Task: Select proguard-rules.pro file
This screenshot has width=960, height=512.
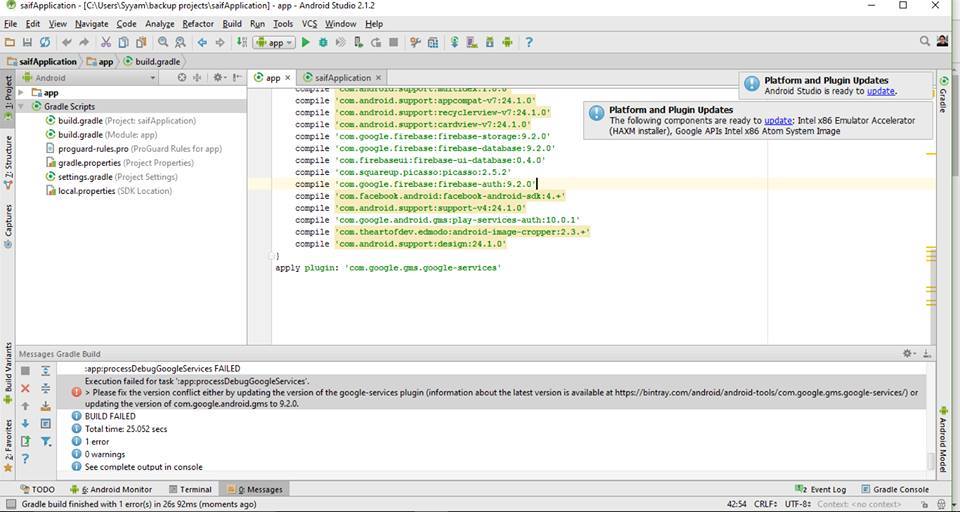Action: click(x=134, y=149)
